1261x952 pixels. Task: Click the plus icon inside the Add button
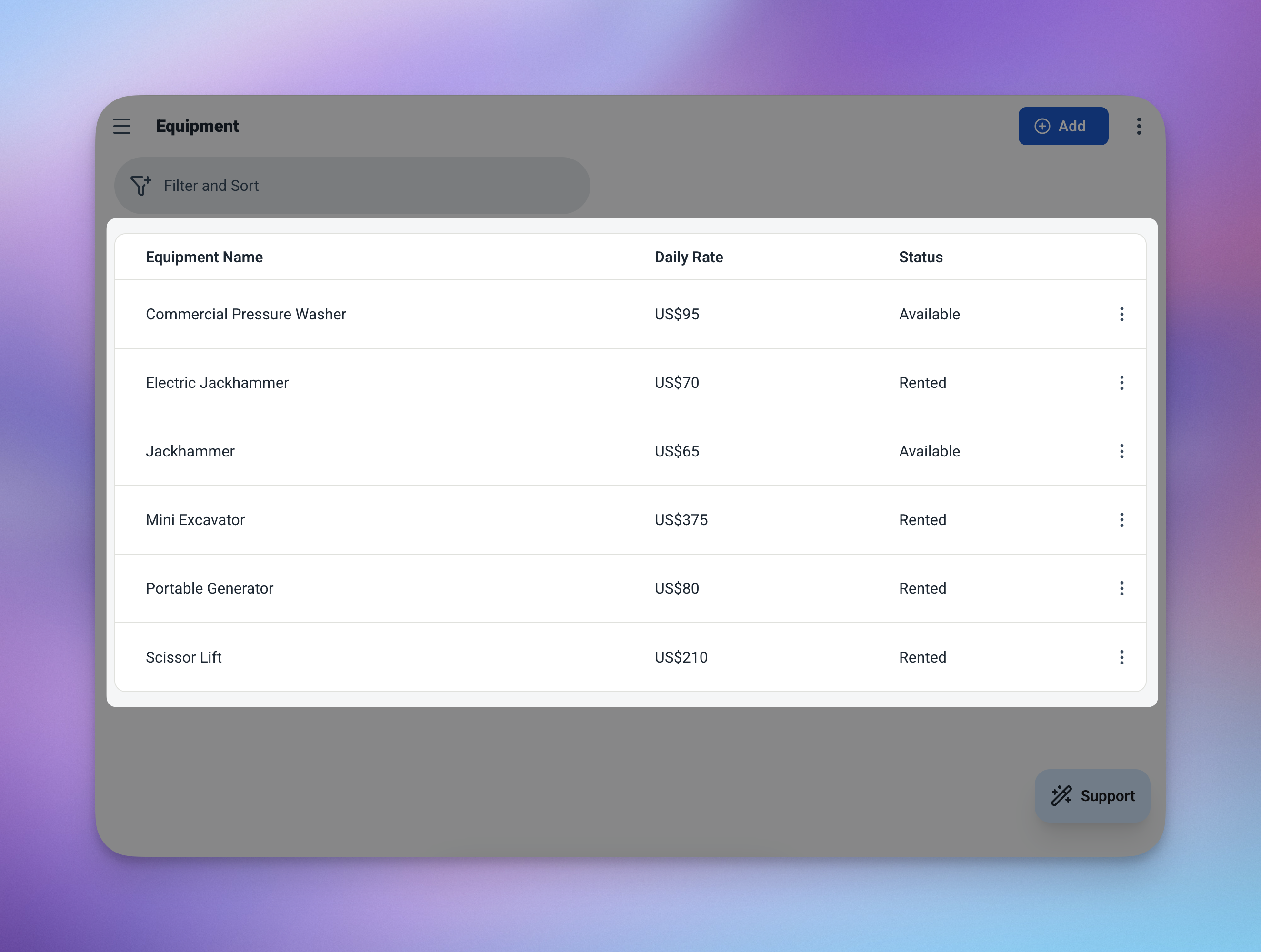(x=1043, y=126)
